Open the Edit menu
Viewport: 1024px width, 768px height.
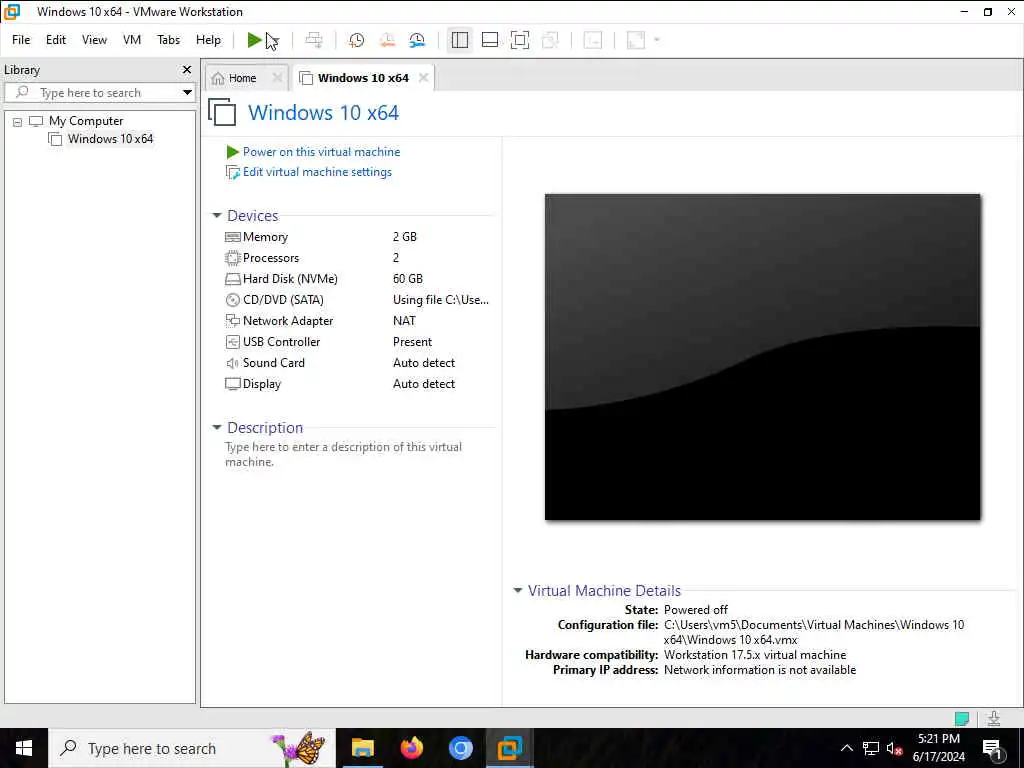click(56, 40)
